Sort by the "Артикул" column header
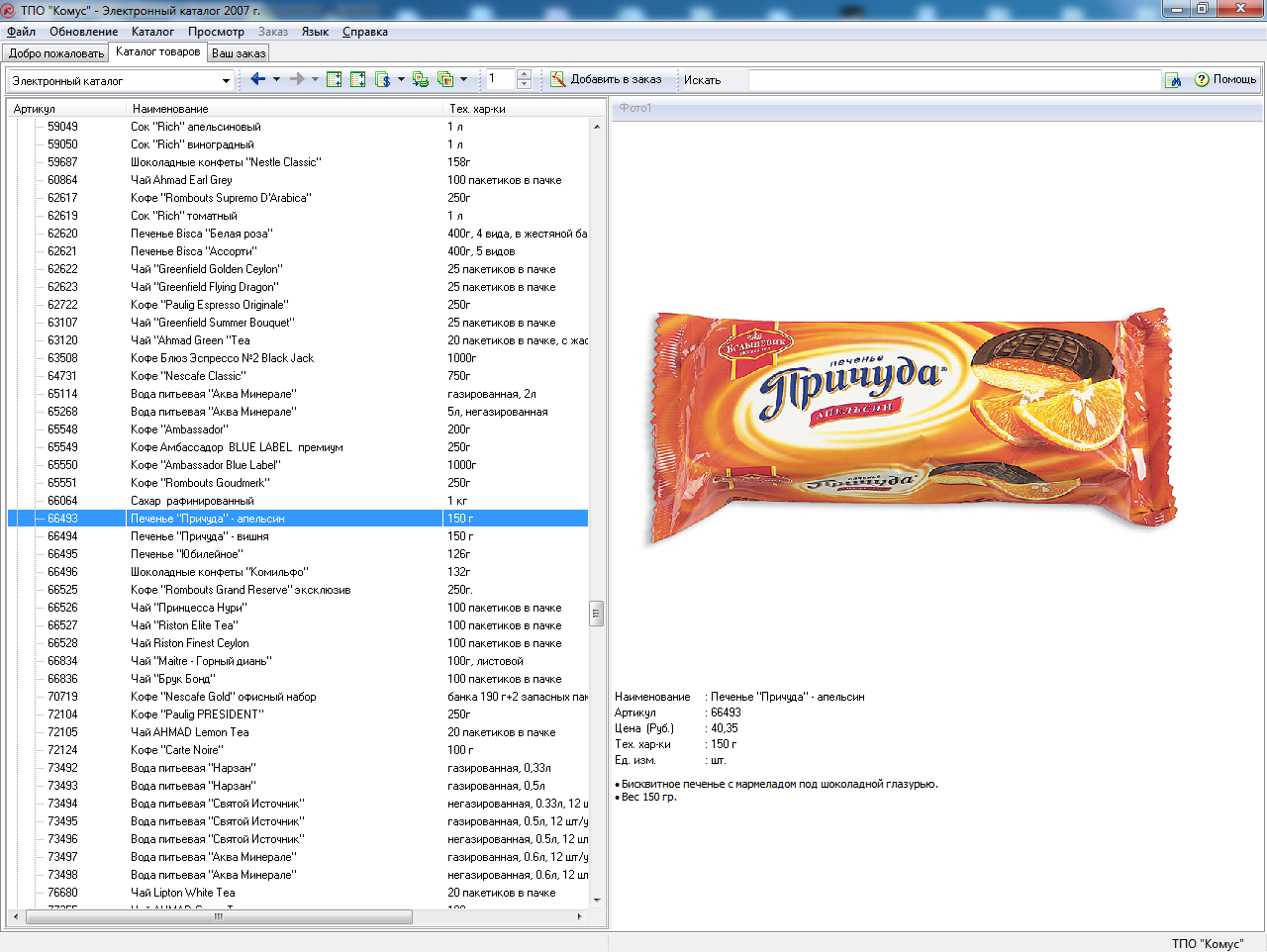The height and width of the screenshot is (952, 1267). click(x=66, y=109)
